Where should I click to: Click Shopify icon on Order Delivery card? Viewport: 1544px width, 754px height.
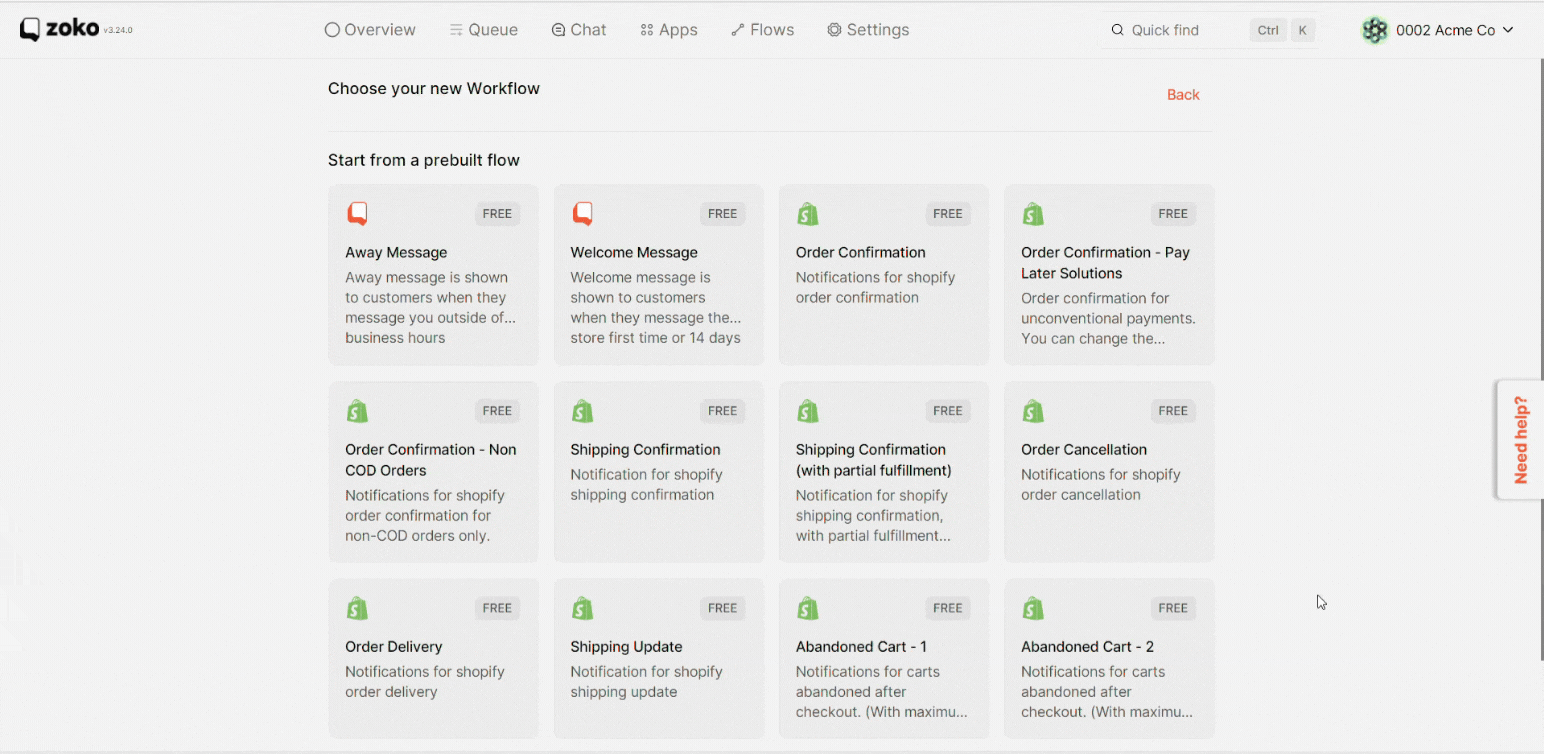357,608
